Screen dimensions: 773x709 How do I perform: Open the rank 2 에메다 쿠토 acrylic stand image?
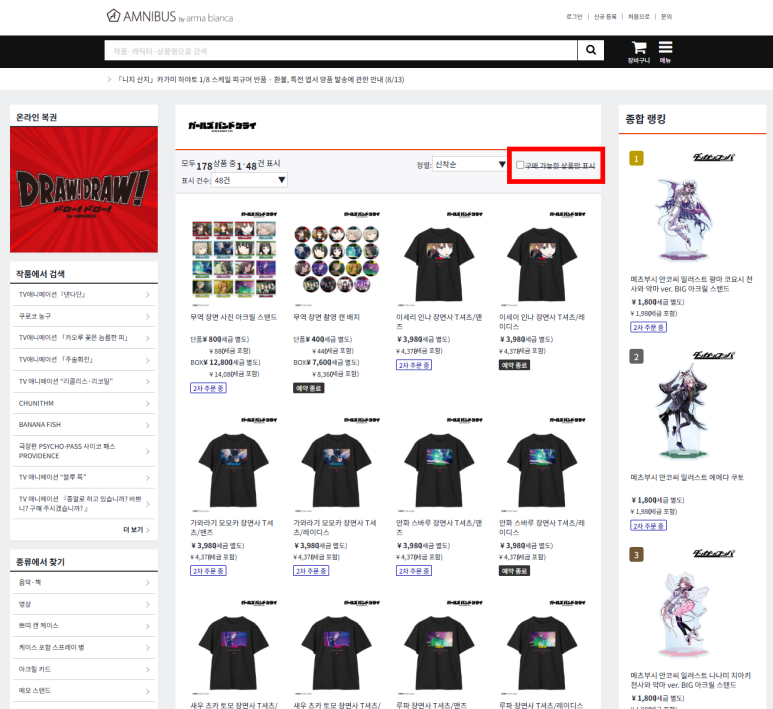pos(684,412)
